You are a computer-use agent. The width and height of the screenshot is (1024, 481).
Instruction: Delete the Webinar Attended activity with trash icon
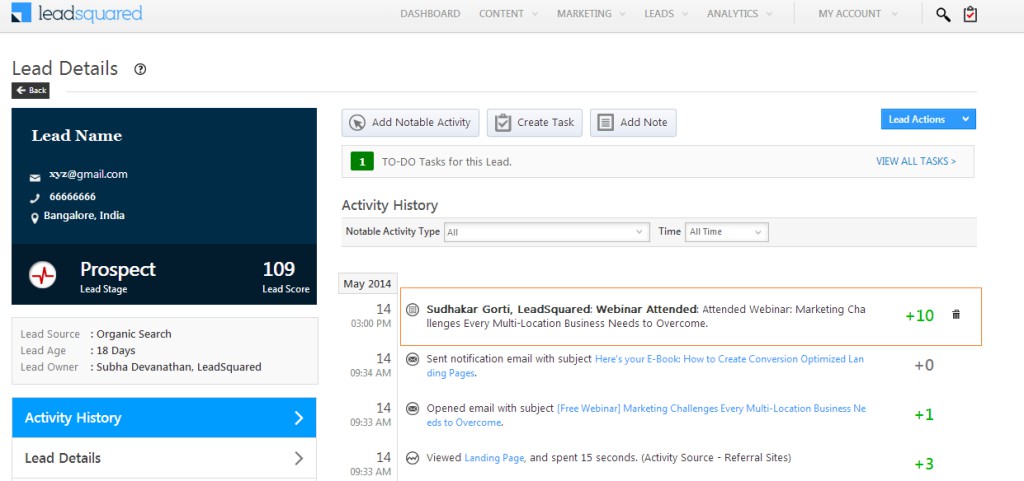point(956,315)
